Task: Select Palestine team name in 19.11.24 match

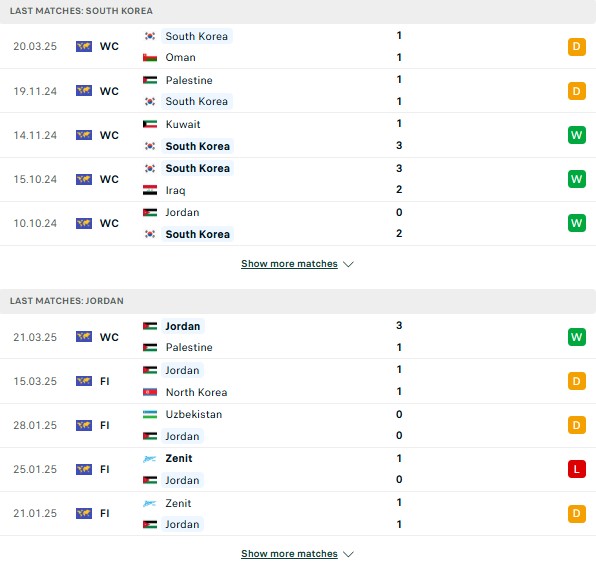Action: (189, 80)
